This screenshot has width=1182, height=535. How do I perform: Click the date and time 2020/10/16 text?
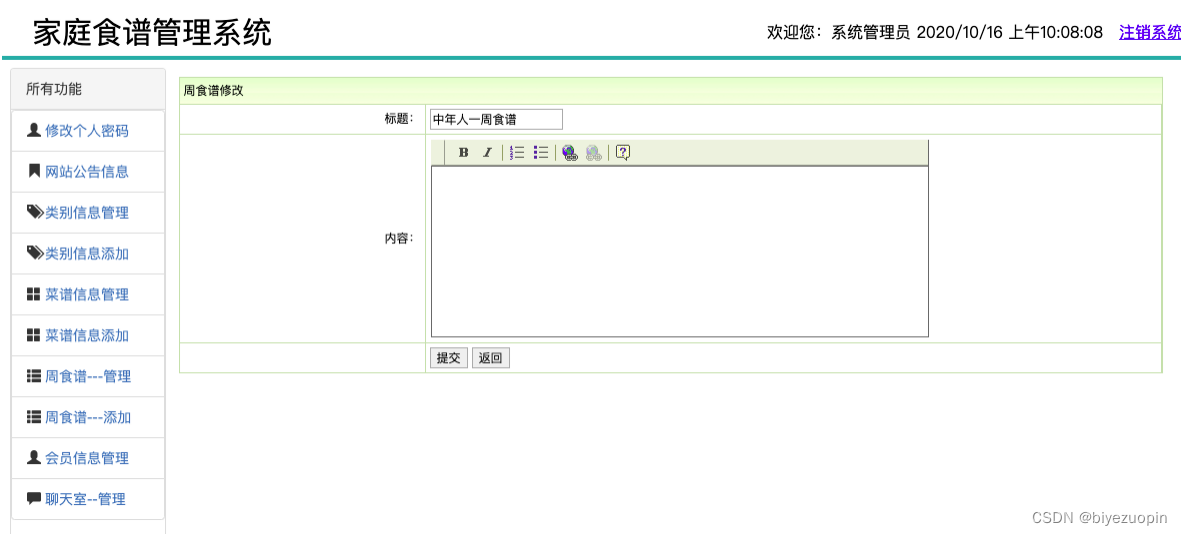click(1010, 32)
